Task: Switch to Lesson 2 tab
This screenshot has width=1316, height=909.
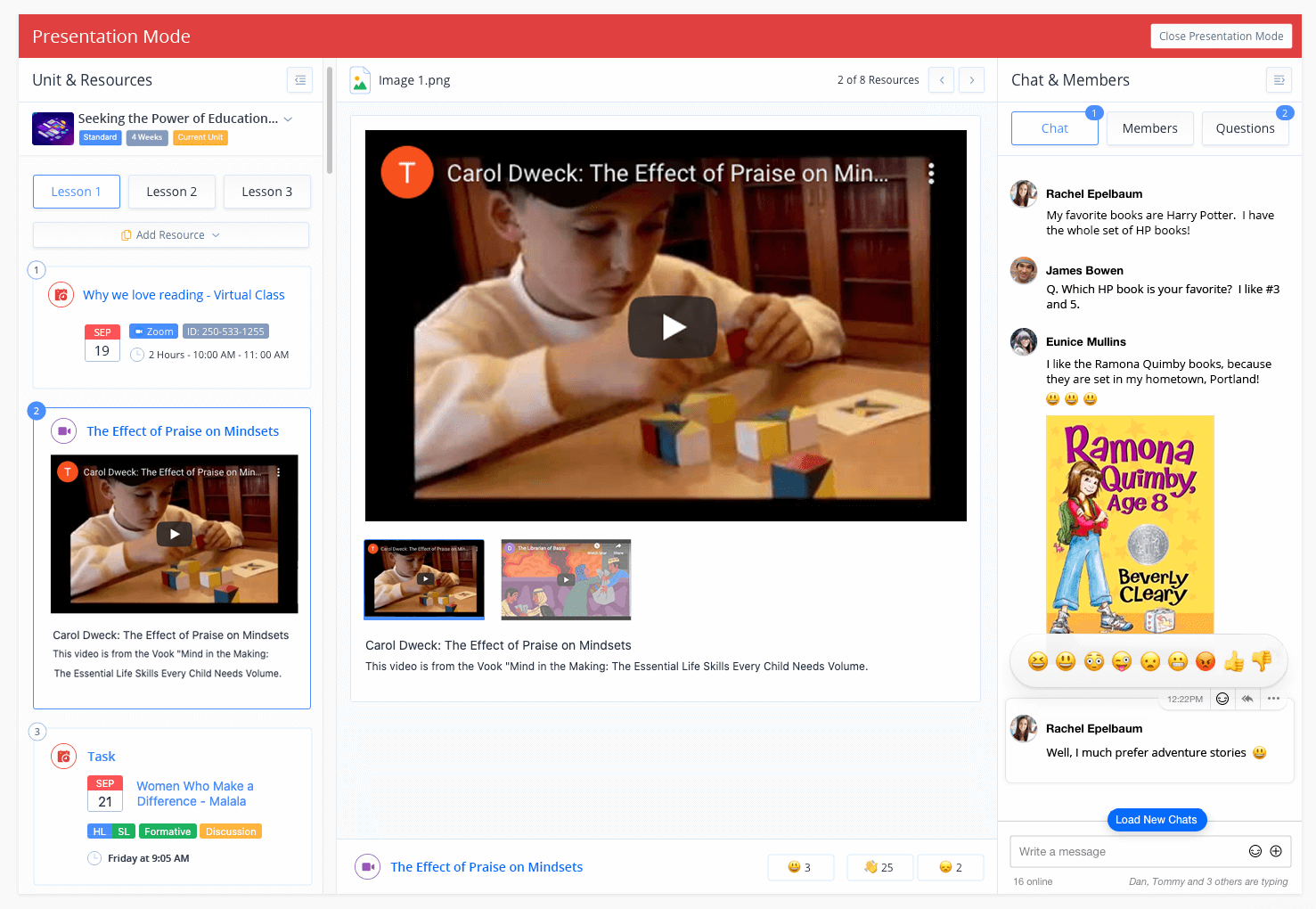Action: (x=171, y=192)
